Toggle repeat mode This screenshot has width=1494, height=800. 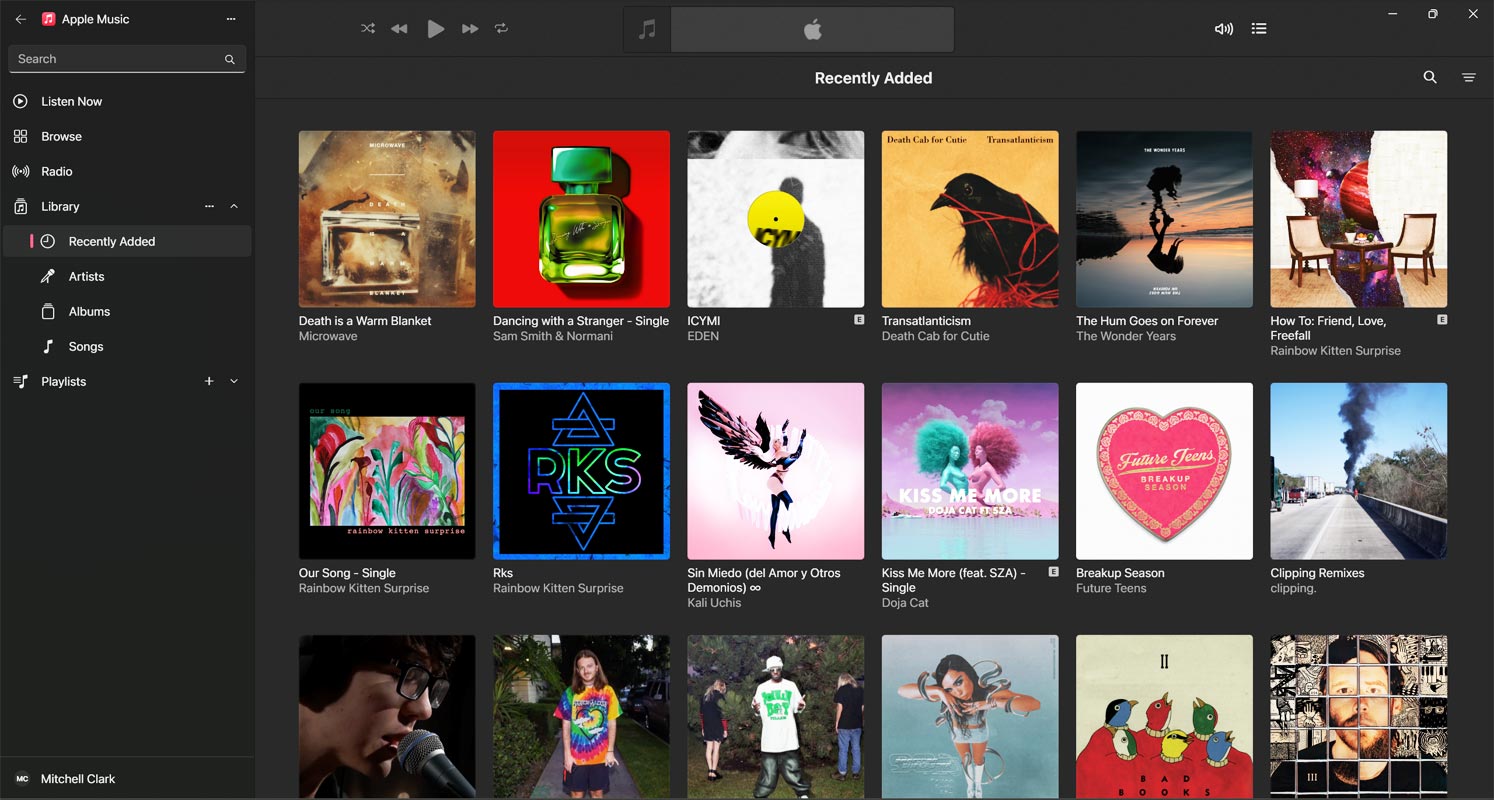[502, 29]
